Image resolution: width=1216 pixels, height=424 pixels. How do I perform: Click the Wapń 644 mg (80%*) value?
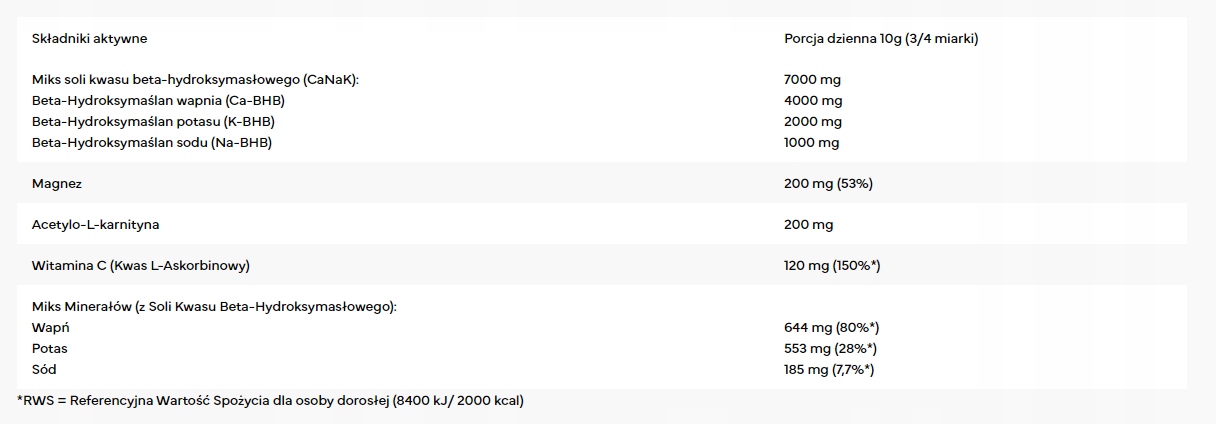(x=832, y=327)
